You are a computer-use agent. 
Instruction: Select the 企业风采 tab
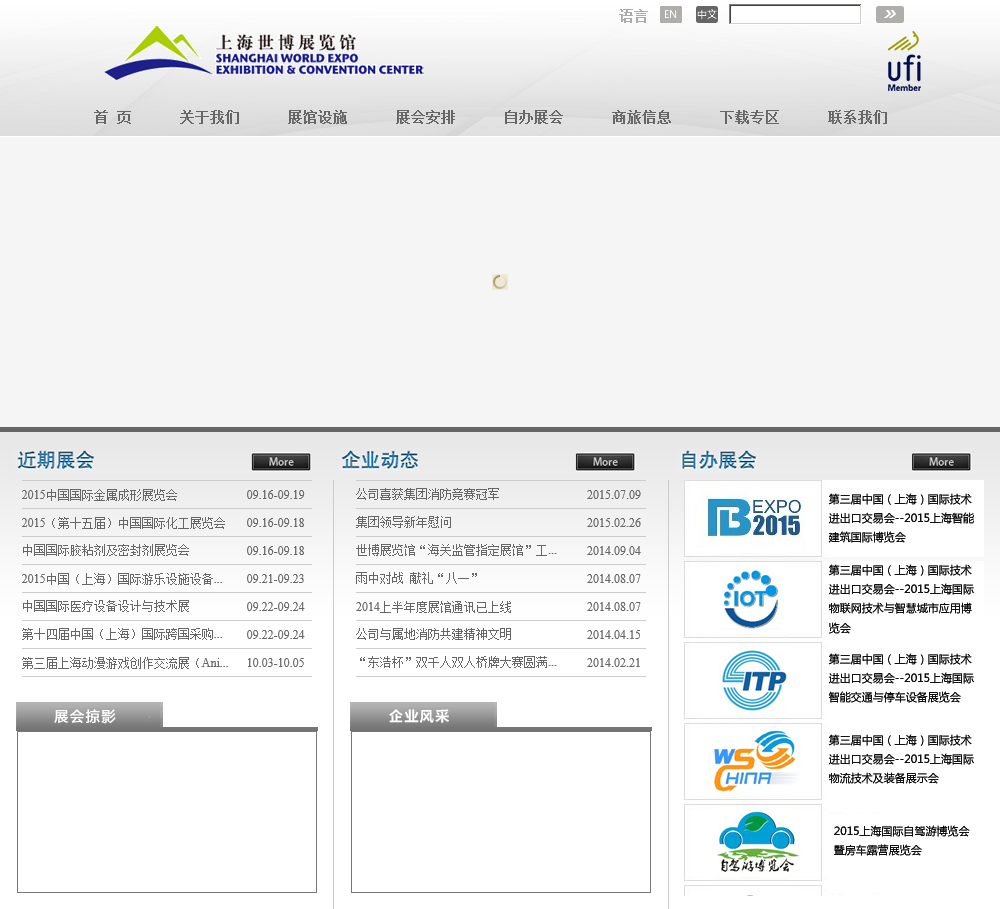423,716
